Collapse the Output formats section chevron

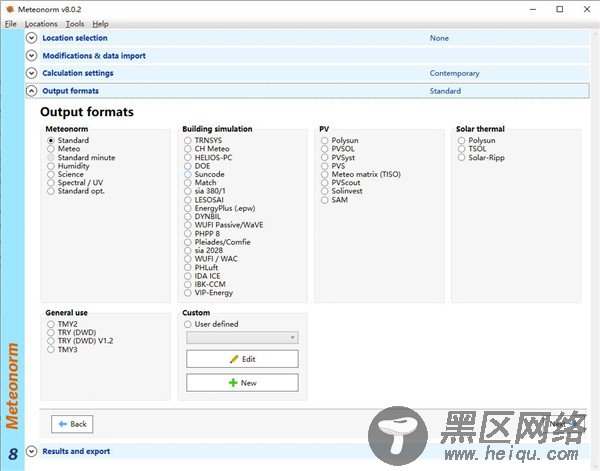coord(31,91)
